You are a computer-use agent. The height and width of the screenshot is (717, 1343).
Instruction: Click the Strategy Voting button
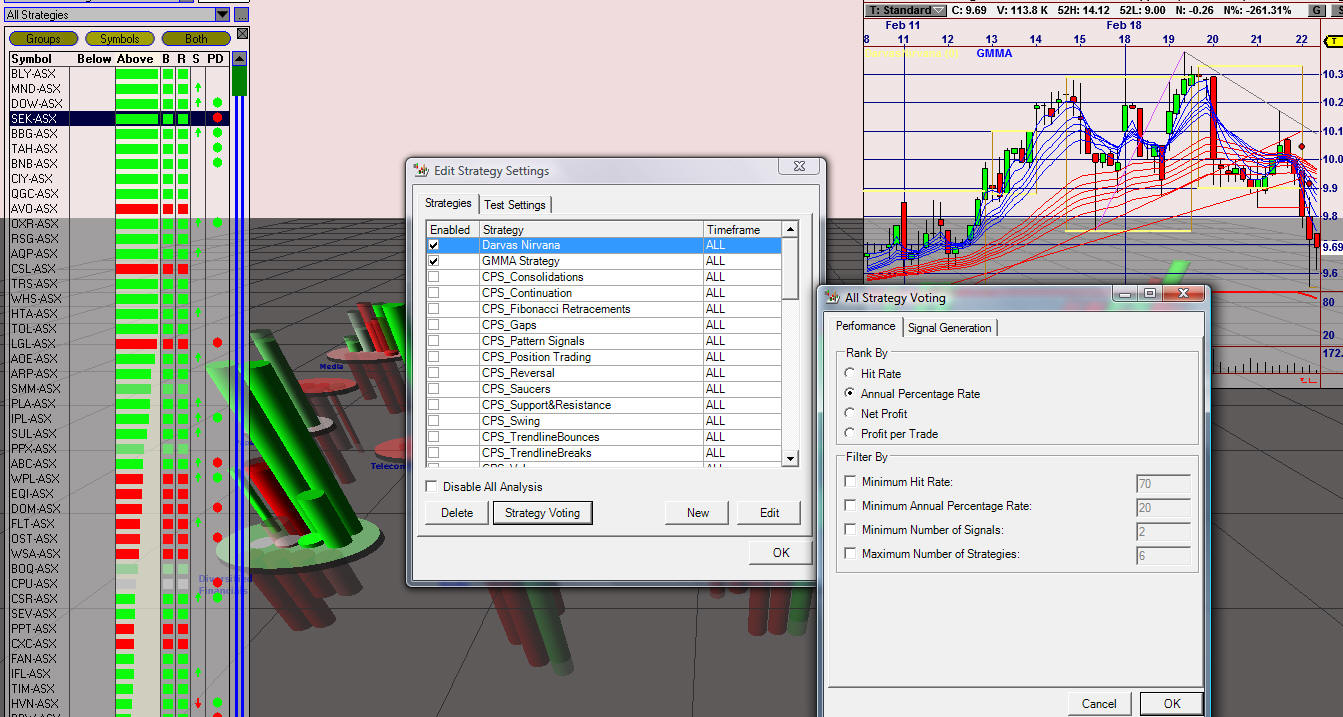[542, 513]
